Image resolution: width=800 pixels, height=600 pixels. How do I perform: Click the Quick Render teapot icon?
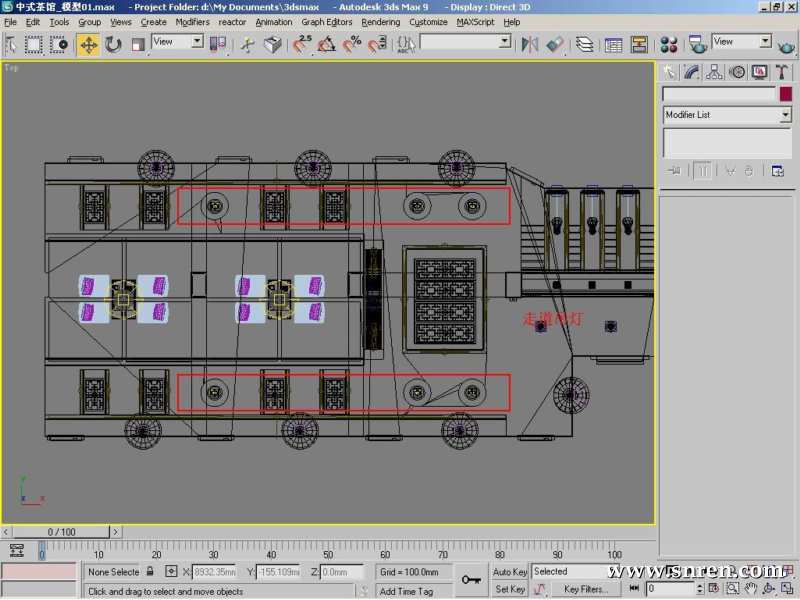pyautogui.click(x=786, y=47)
